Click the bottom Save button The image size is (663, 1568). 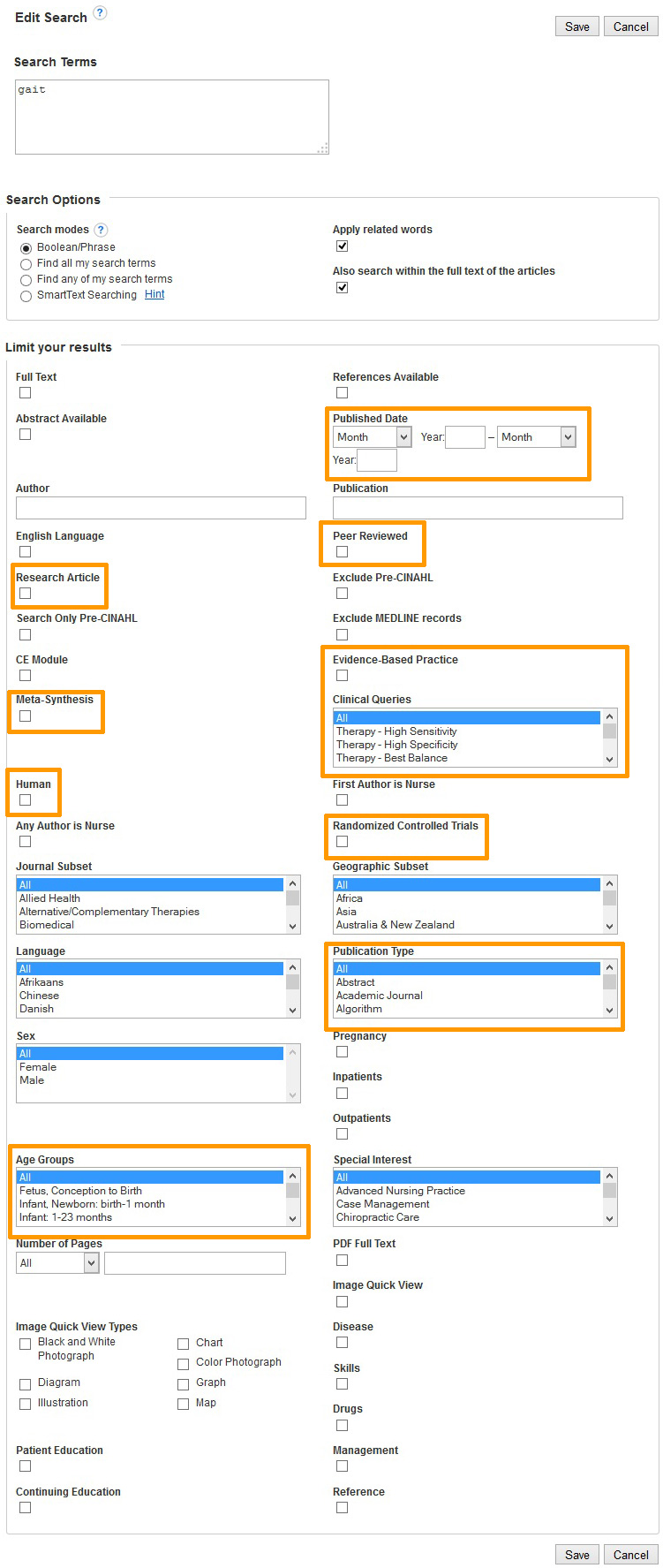[x=577, y=1555]
